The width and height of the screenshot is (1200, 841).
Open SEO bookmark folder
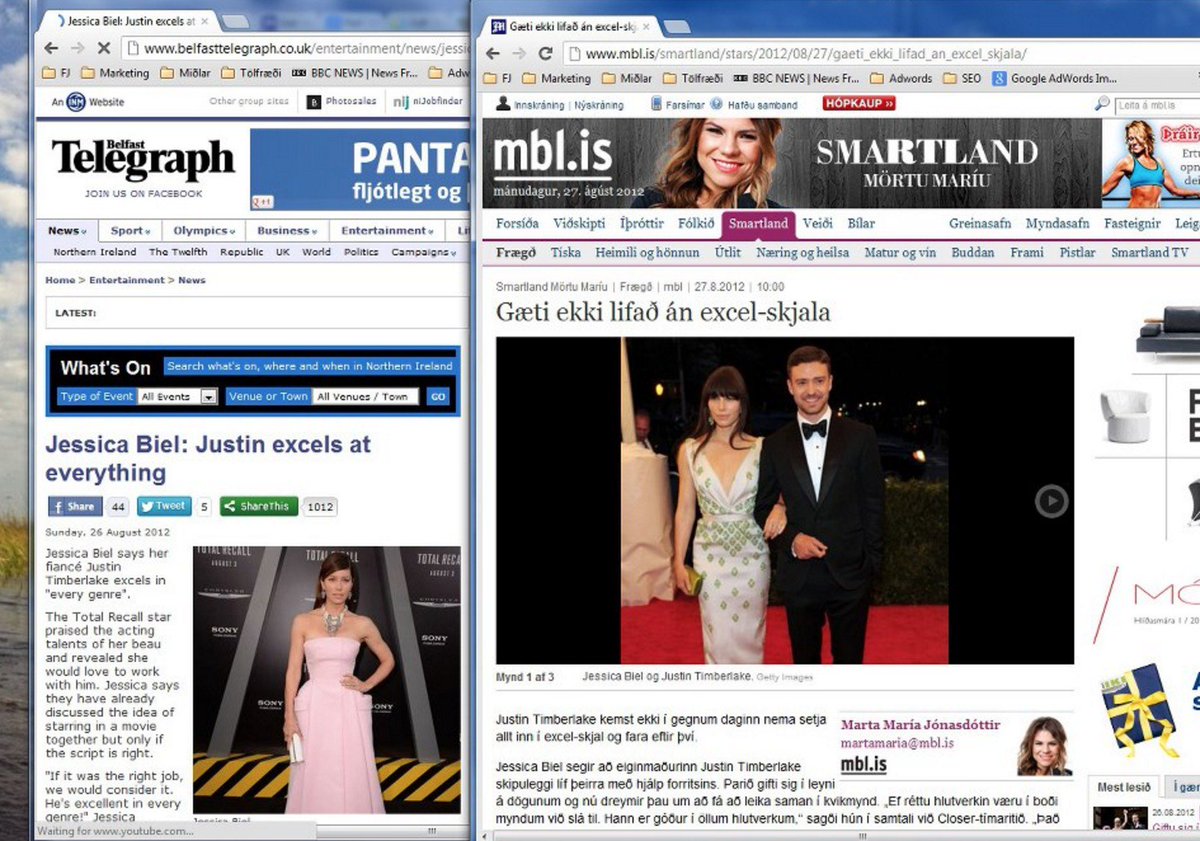962,78
